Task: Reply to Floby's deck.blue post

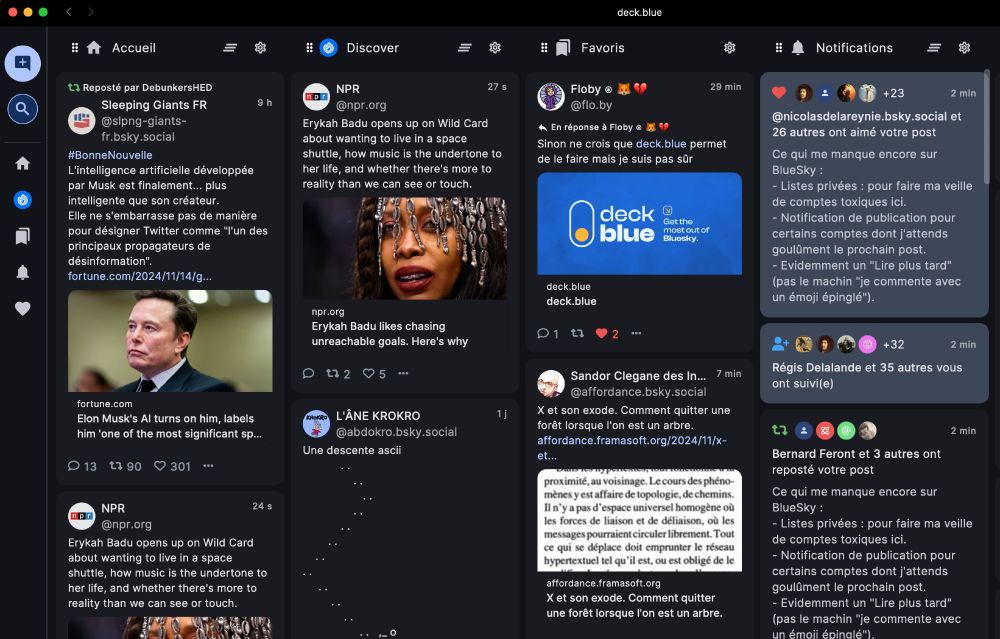Action: (x=548, y=334)
